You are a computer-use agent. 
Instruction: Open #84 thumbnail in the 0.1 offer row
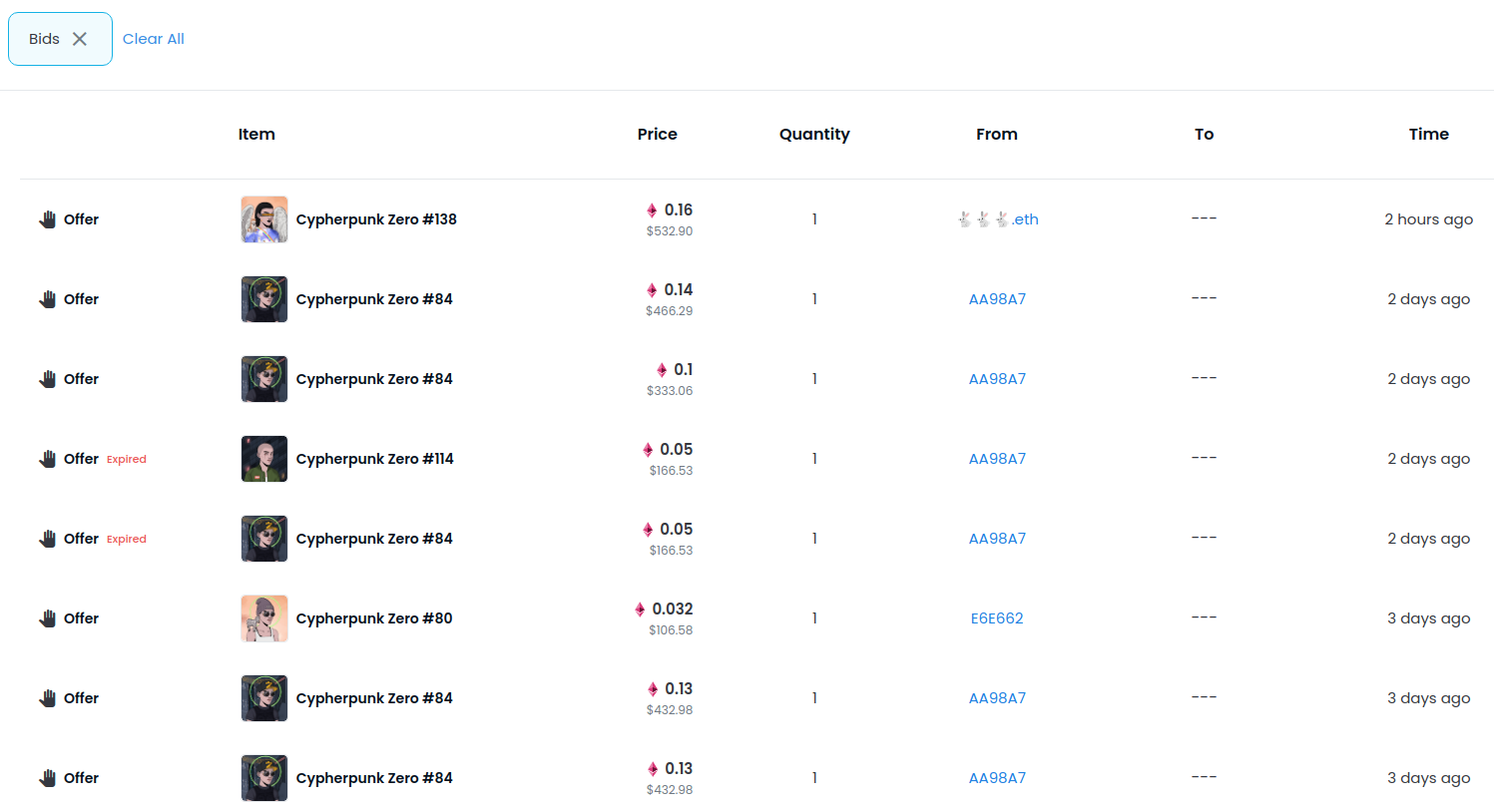coord(264,379)
